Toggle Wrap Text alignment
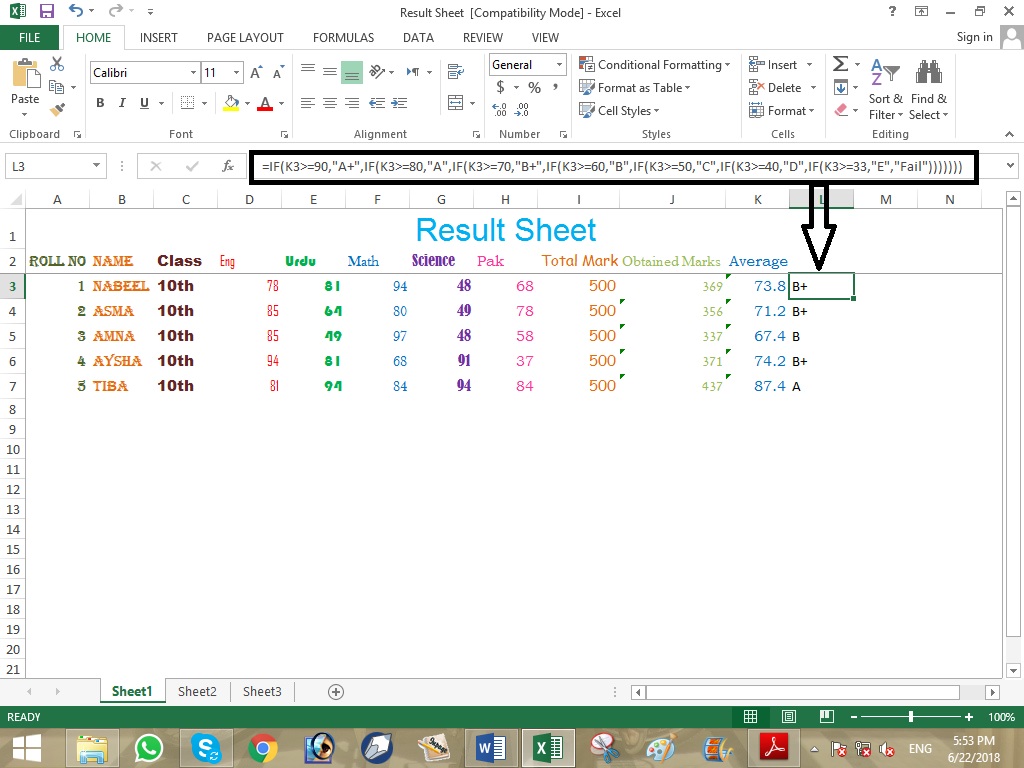 click(457, 73)
